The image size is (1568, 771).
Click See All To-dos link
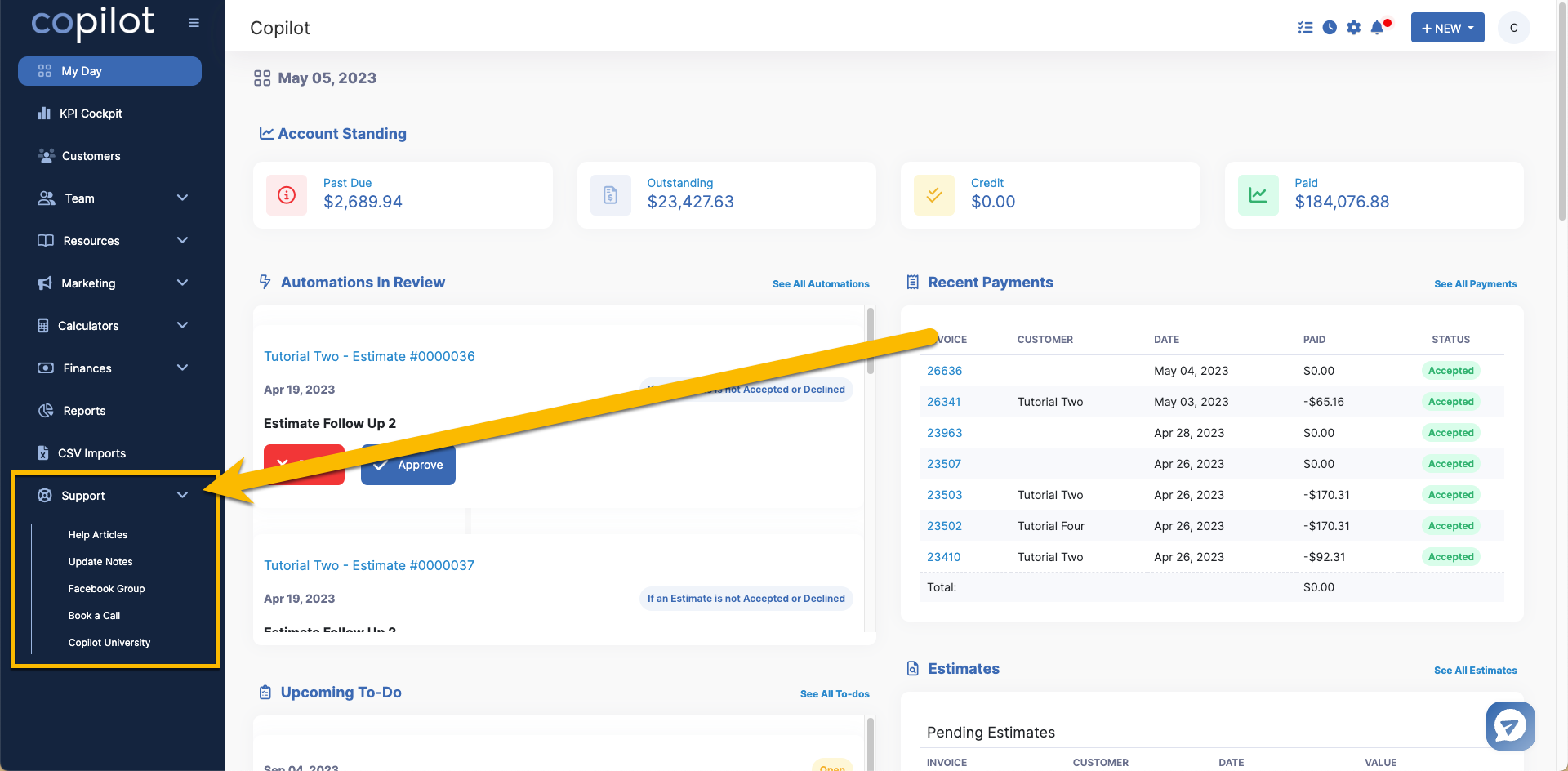click(x=835, y=694)
